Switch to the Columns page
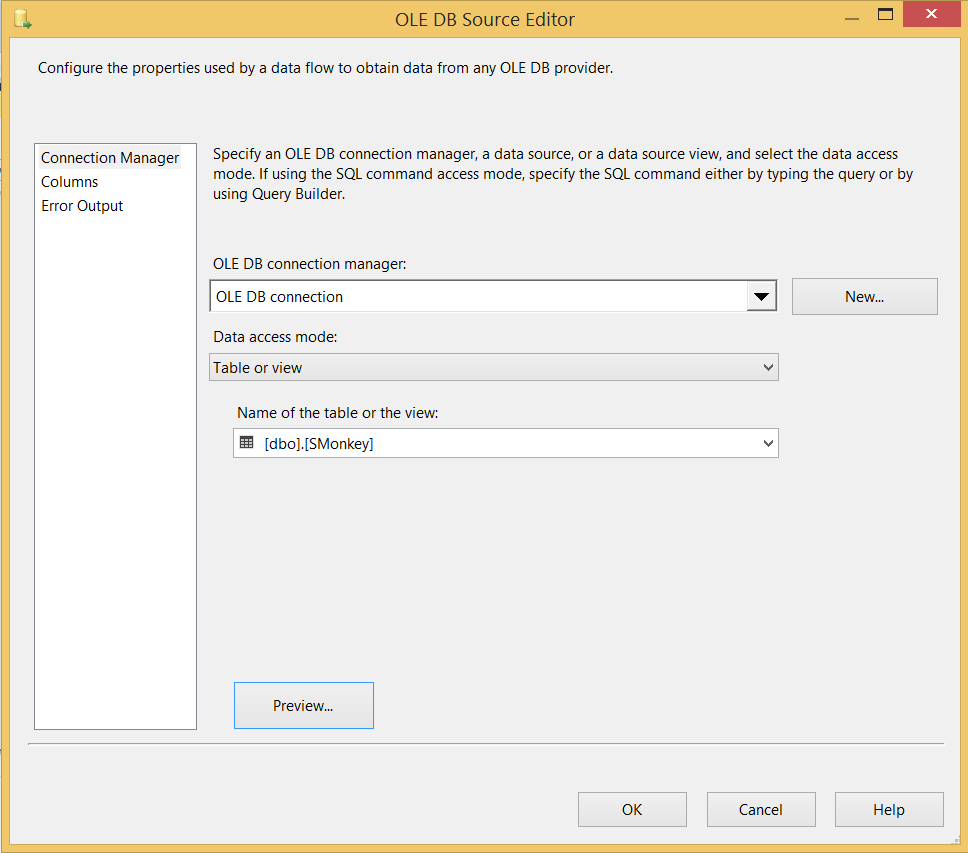The width and height of the screenshot is (968, 853). [70, 182]
